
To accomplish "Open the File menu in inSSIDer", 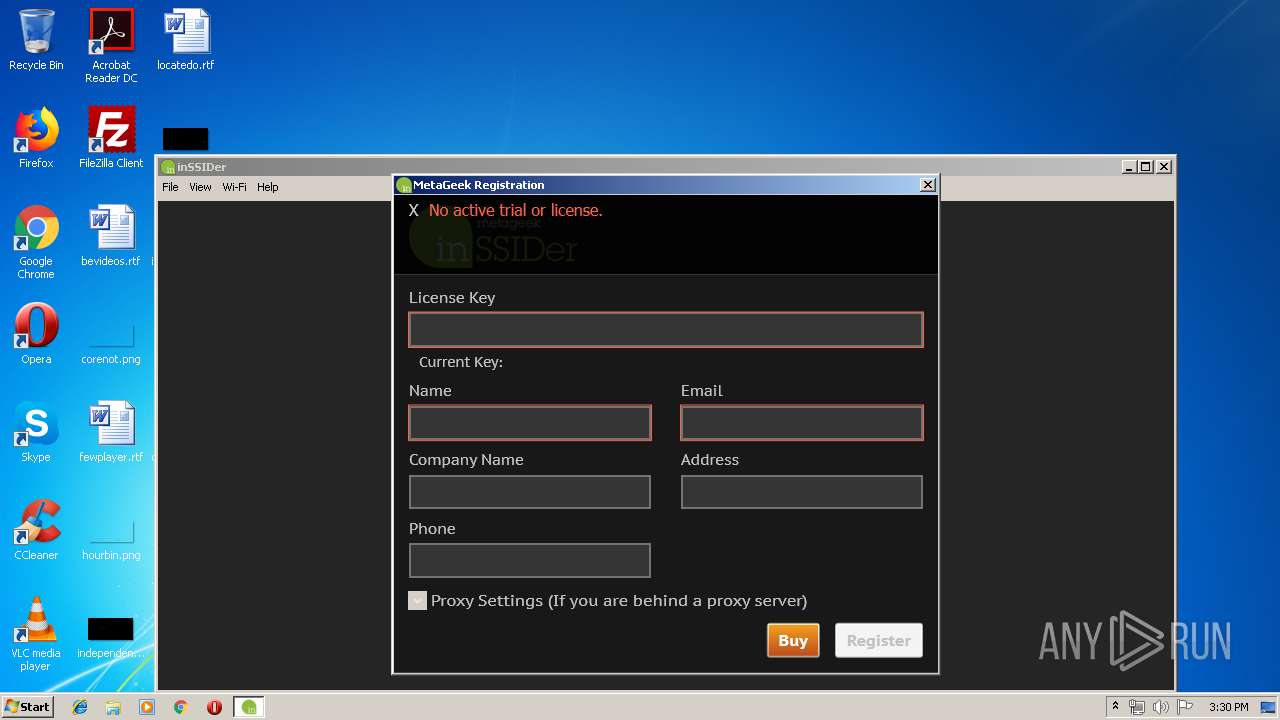I will coord(170,187).
